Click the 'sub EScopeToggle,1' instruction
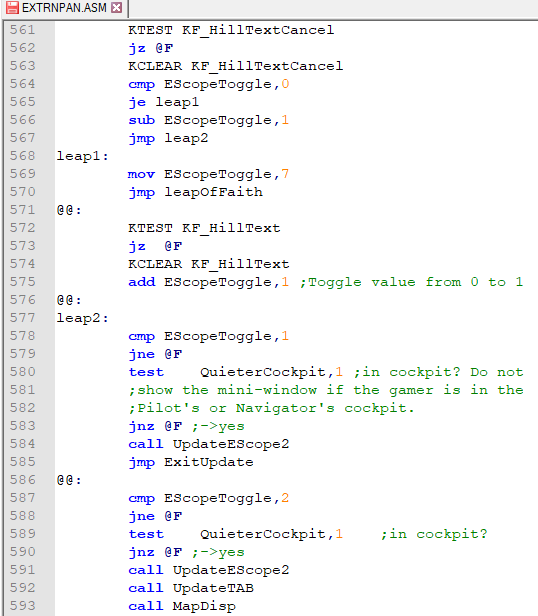 [x=209, y=120]
